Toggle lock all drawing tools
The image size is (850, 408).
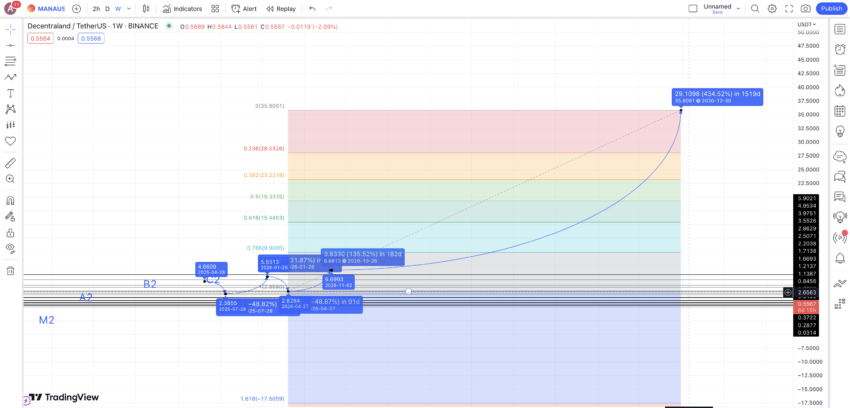10,232
